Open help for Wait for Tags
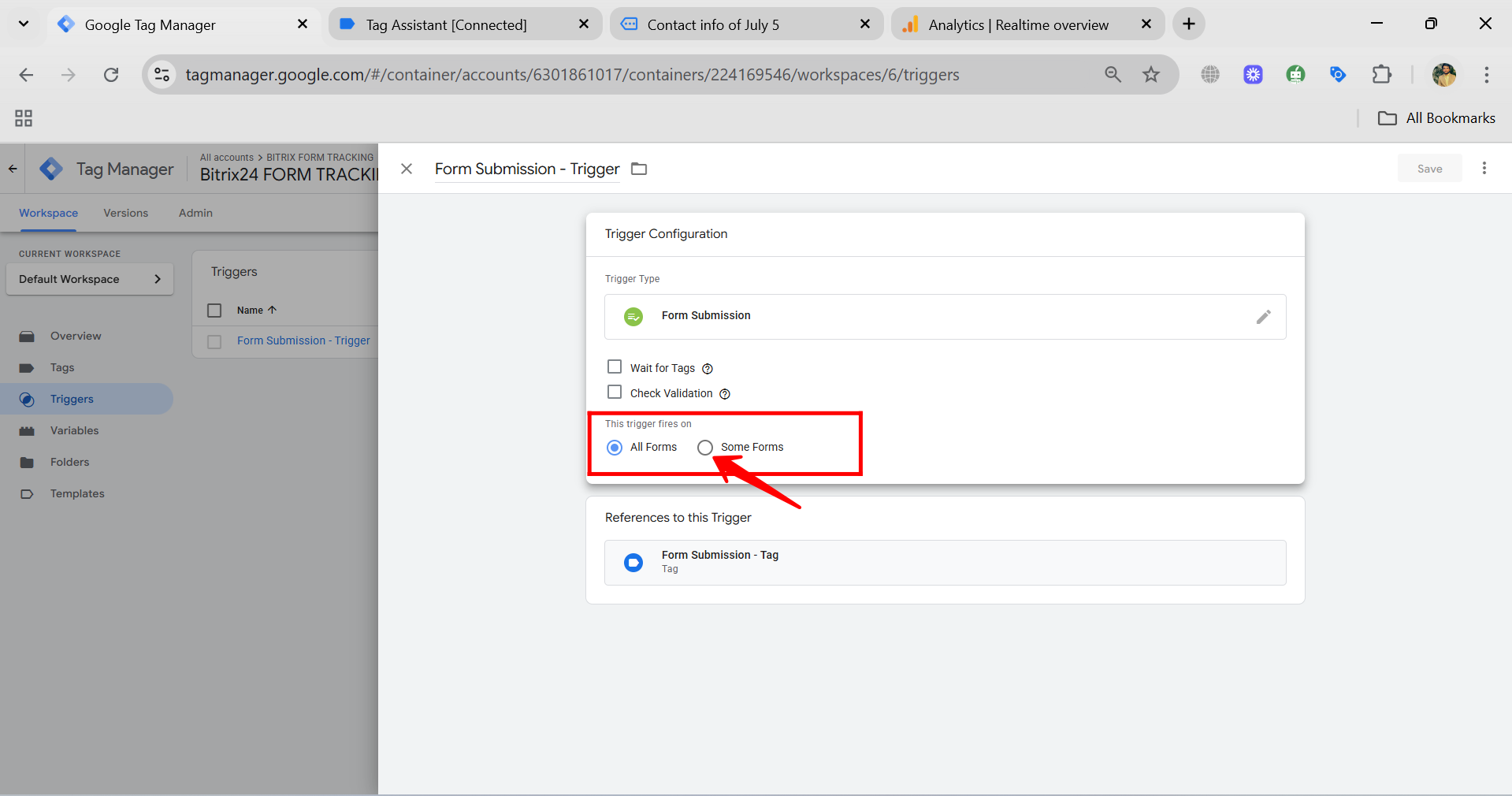This screenshot has height=796, width=1512. pos(708,369)
